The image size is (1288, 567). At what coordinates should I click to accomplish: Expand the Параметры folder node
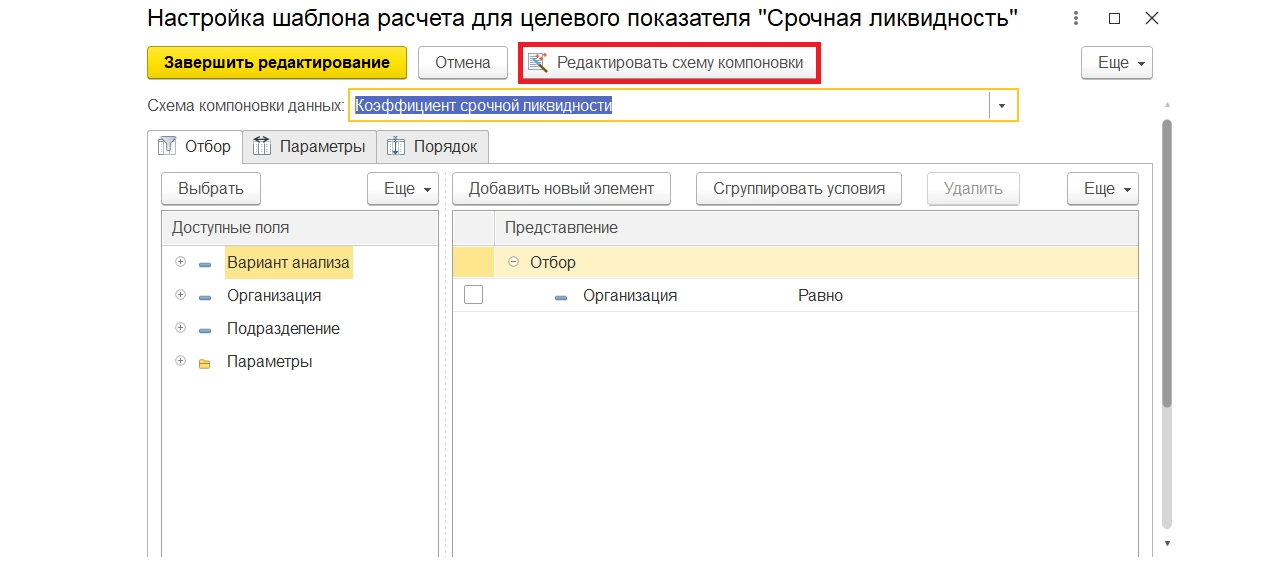181,360
